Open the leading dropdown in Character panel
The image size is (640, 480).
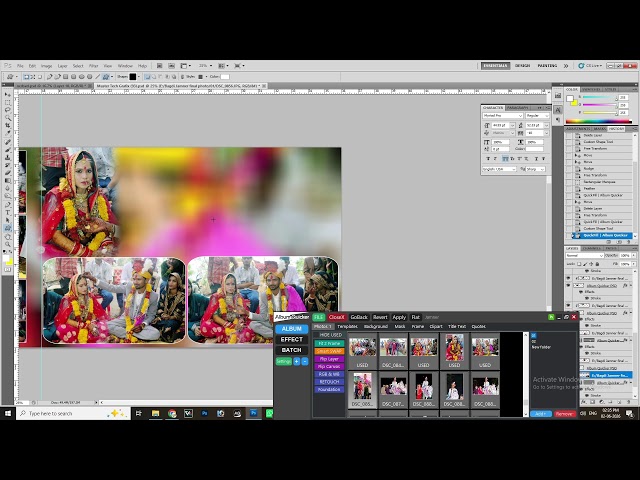point(547,125)
